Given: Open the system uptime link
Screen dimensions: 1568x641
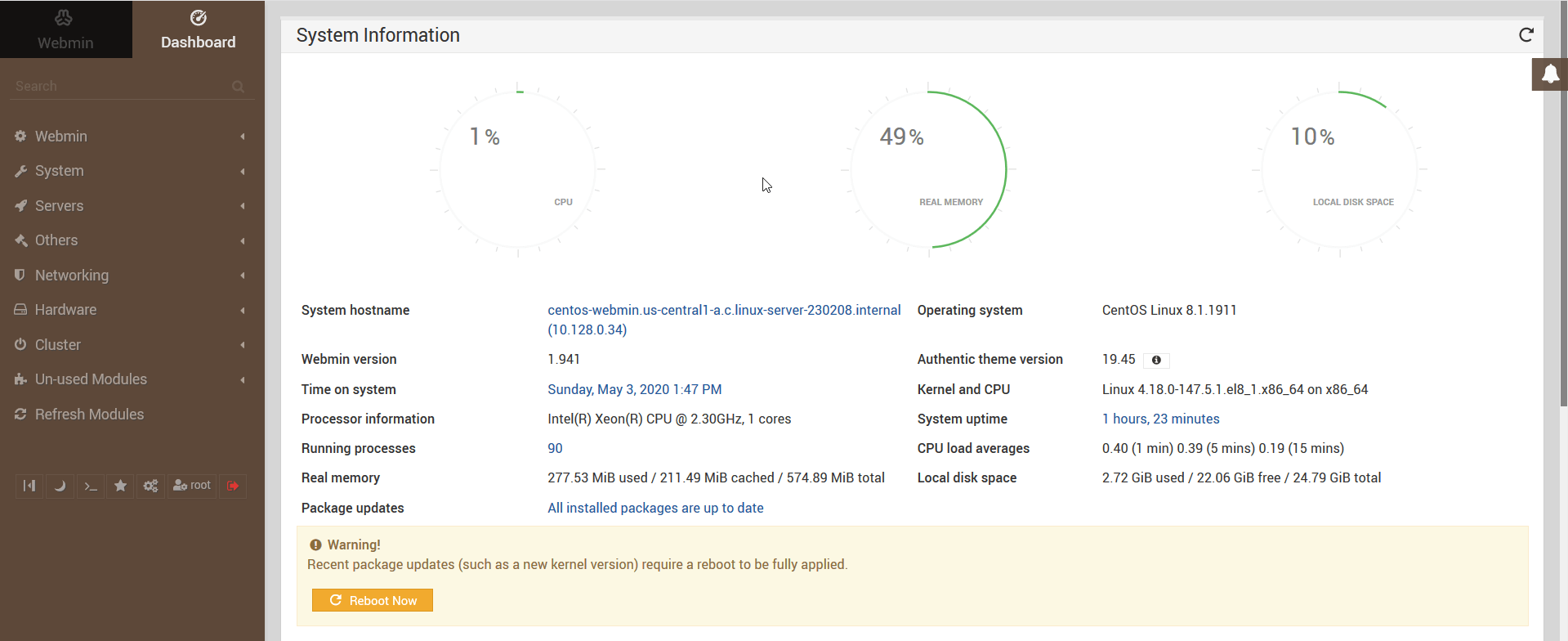Looking at the screenshot, I should [x=1160, y=419].
